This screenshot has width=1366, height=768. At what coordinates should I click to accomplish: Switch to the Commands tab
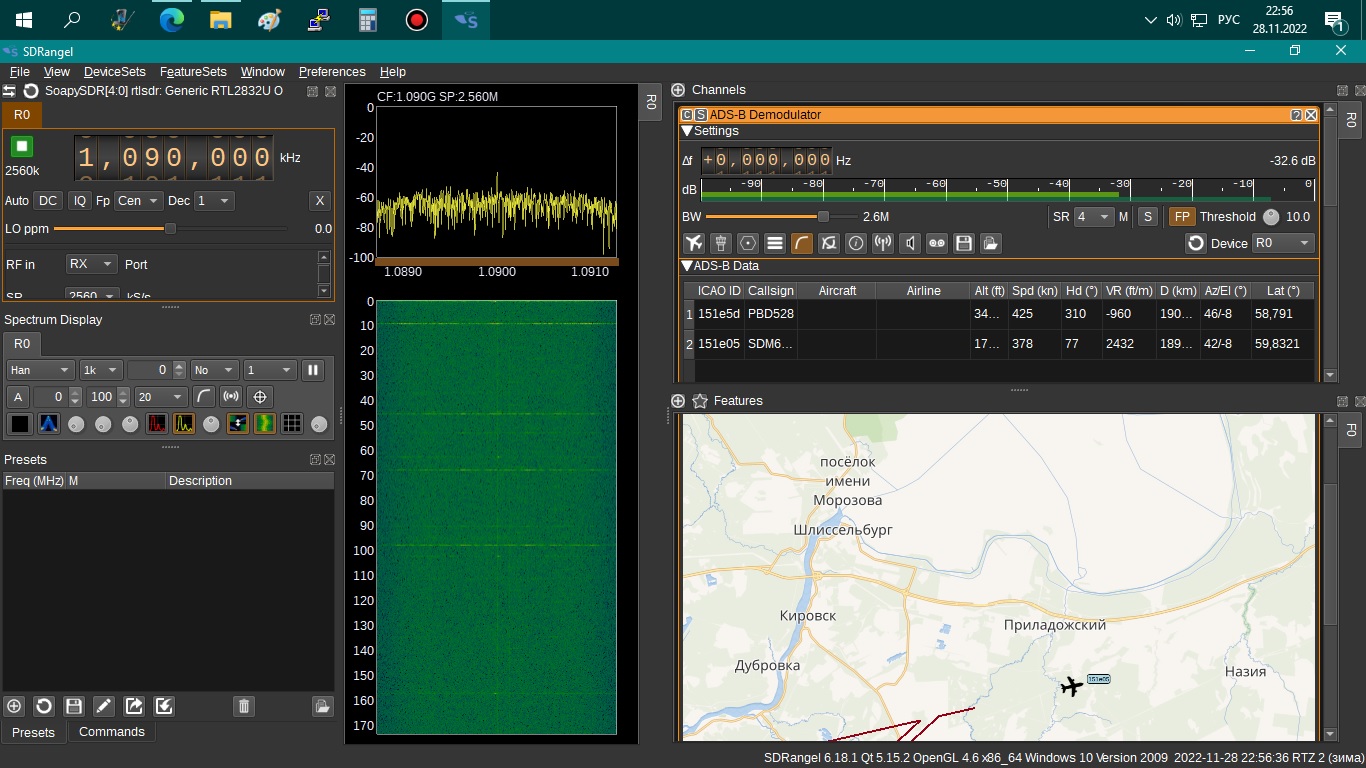(112, 732)
